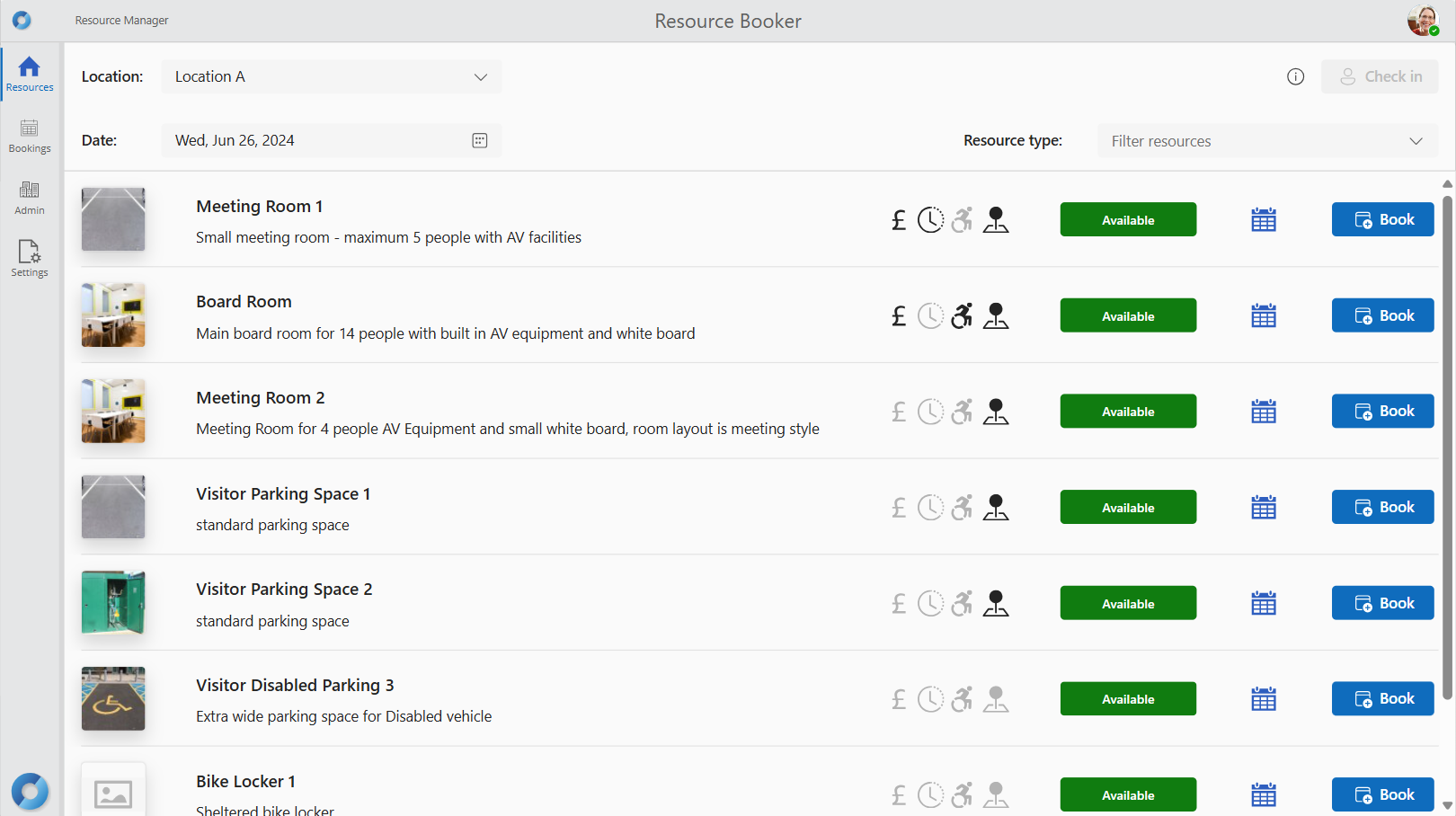Open the user profile avatar
Image resolution: width=1456 pixels, height=816 pixels.
coord(1423,21)
